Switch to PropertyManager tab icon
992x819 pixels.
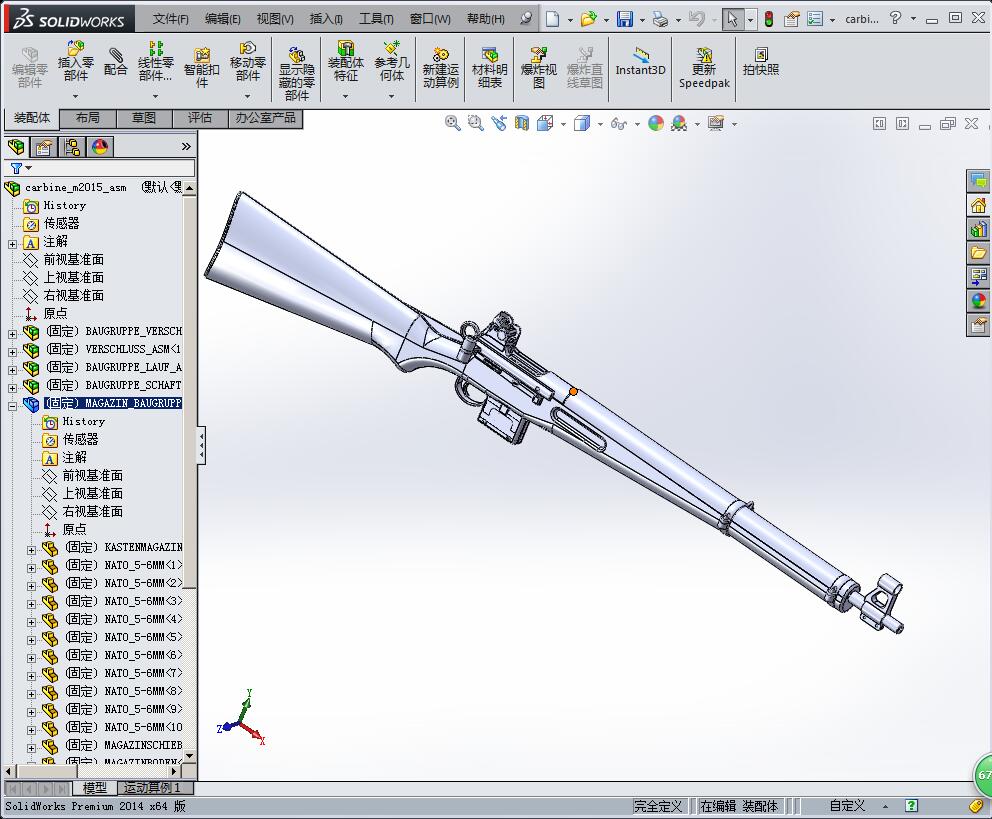[x=44, y=147]
